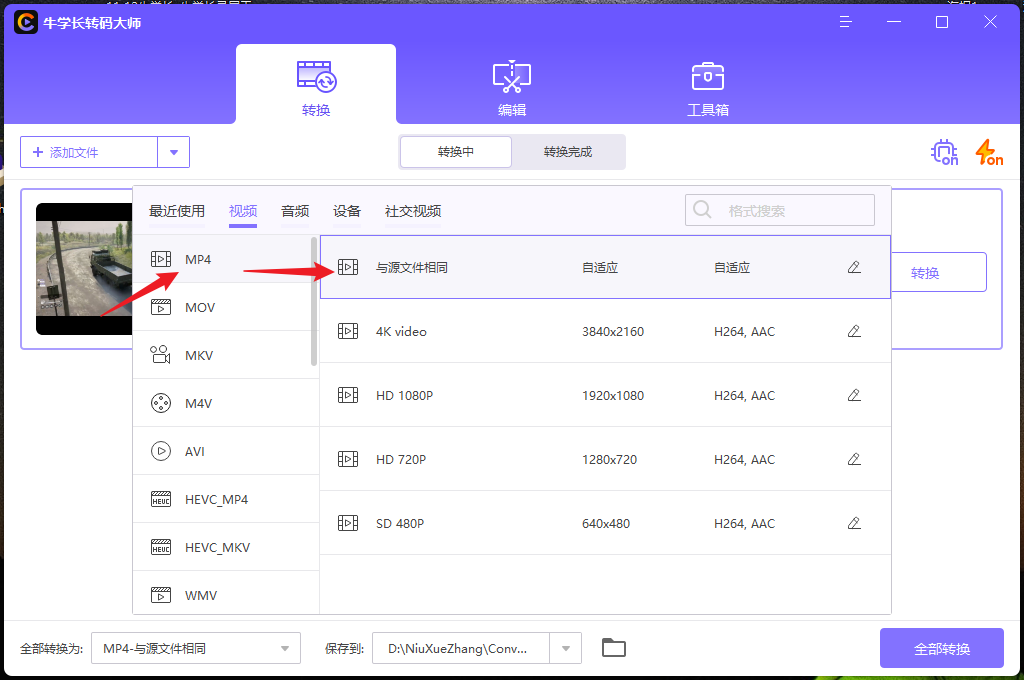
Task: Select the HEVC_MP4 format icon
Action: click(x=160, y=498)
